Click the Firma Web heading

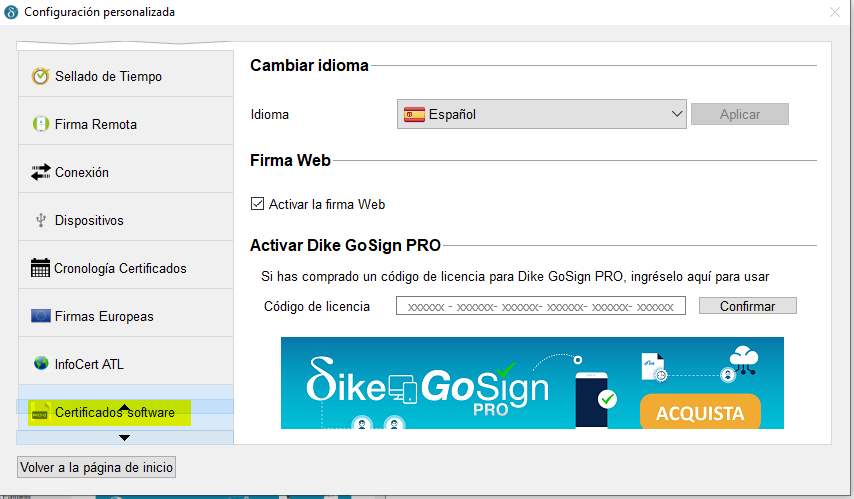point(290,160)
